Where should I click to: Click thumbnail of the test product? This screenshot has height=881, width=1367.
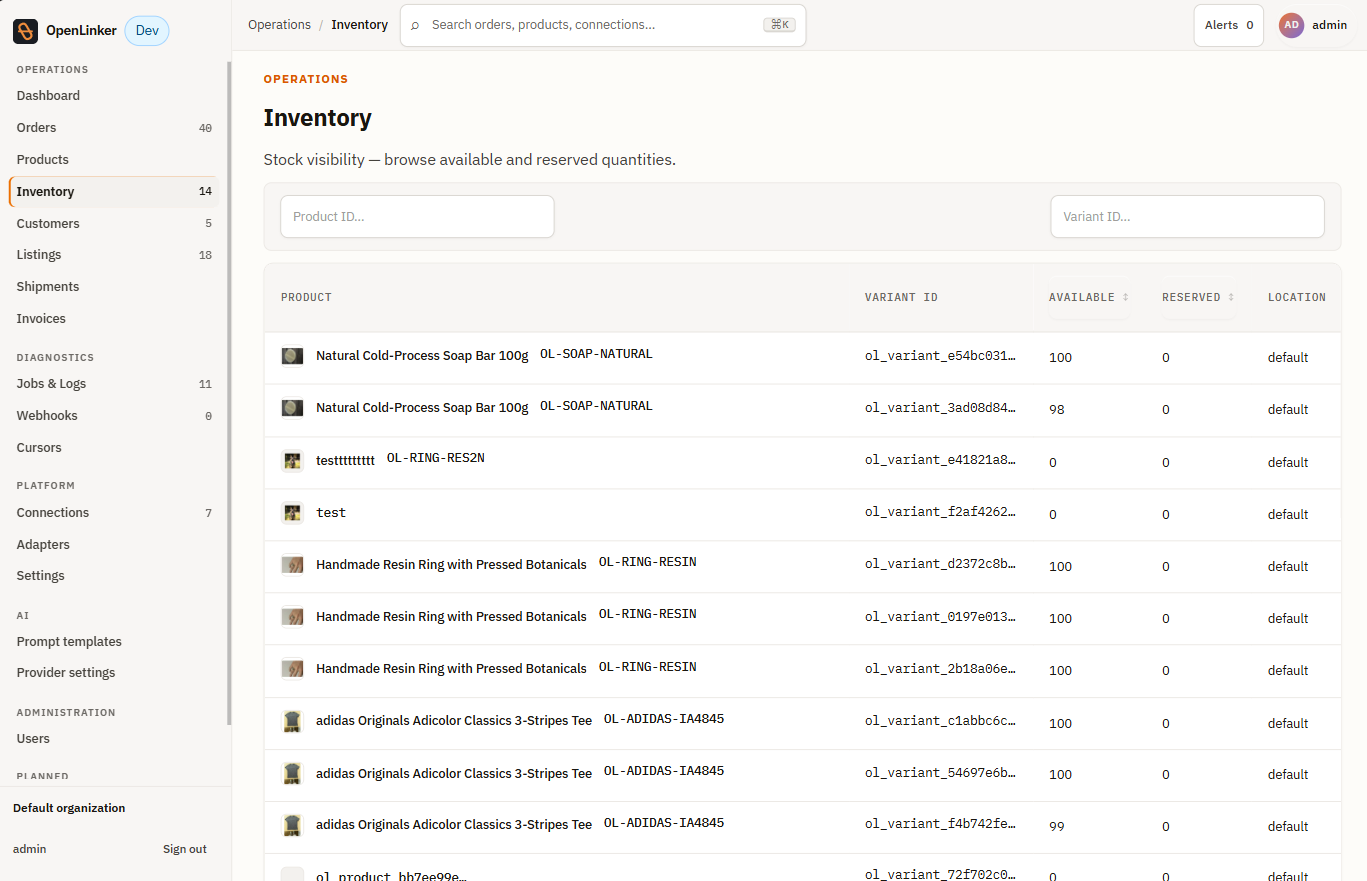click(292, 513)
